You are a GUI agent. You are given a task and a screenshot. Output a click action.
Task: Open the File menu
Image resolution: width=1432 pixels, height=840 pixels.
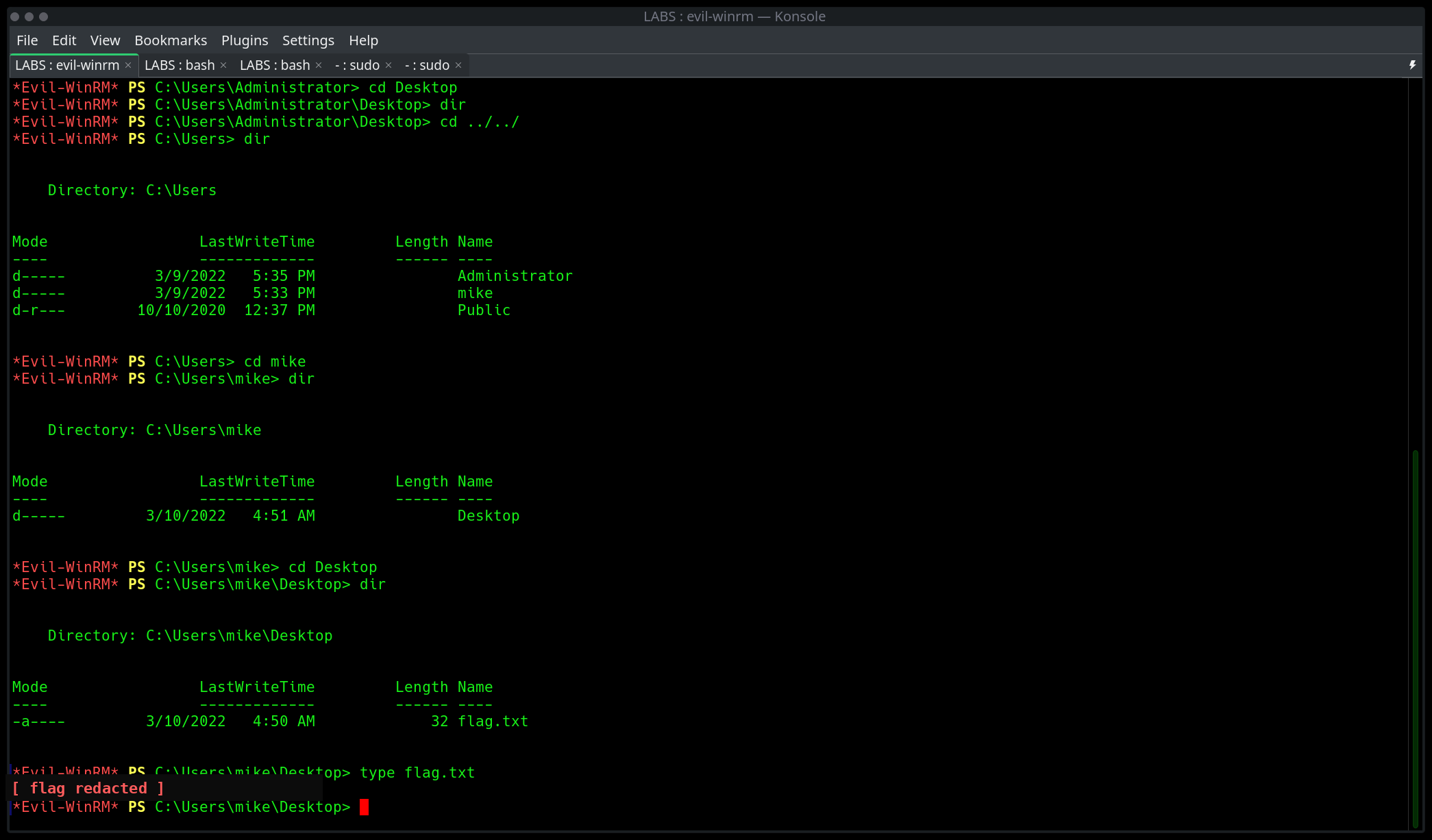pos(27,40)
